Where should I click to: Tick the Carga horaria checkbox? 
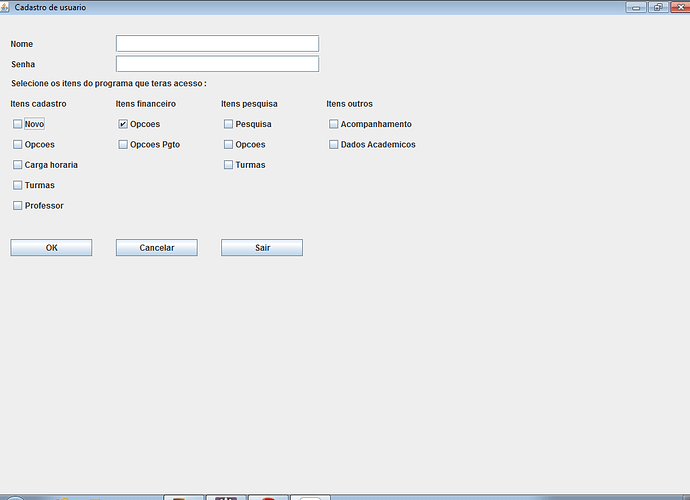[18, 165]
